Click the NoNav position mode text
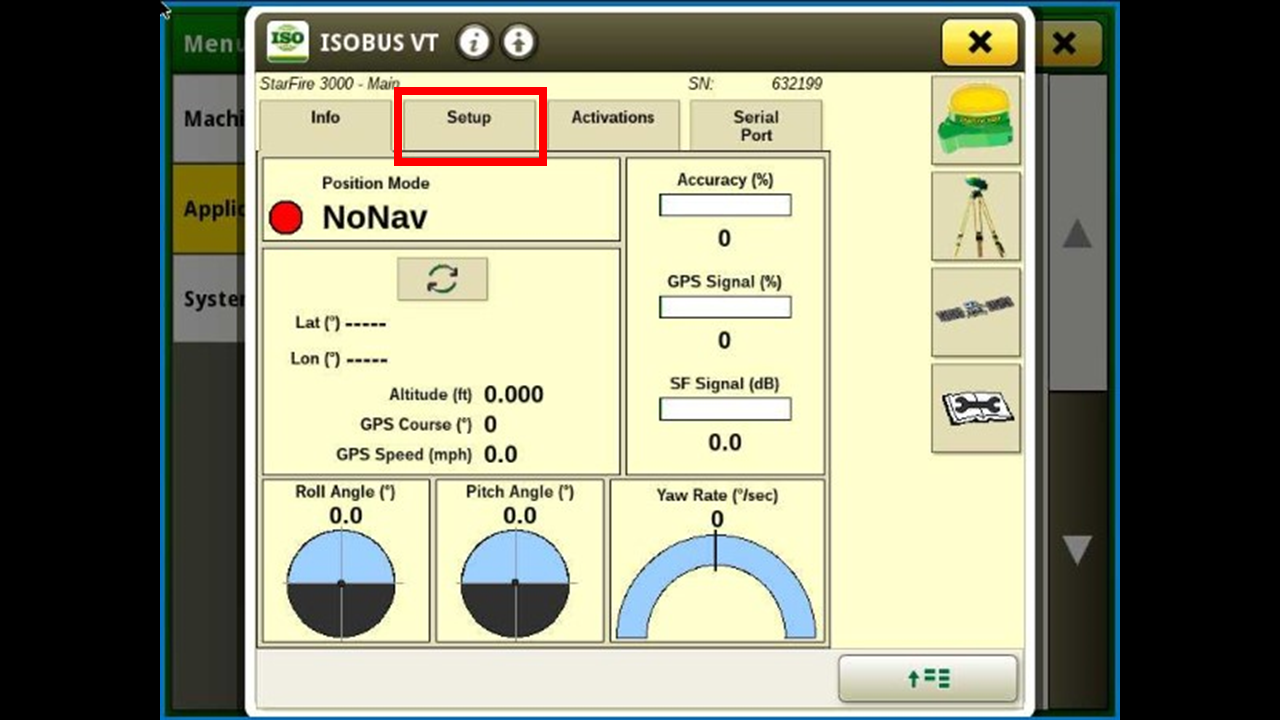1280x720 pixels. (375, 218)
